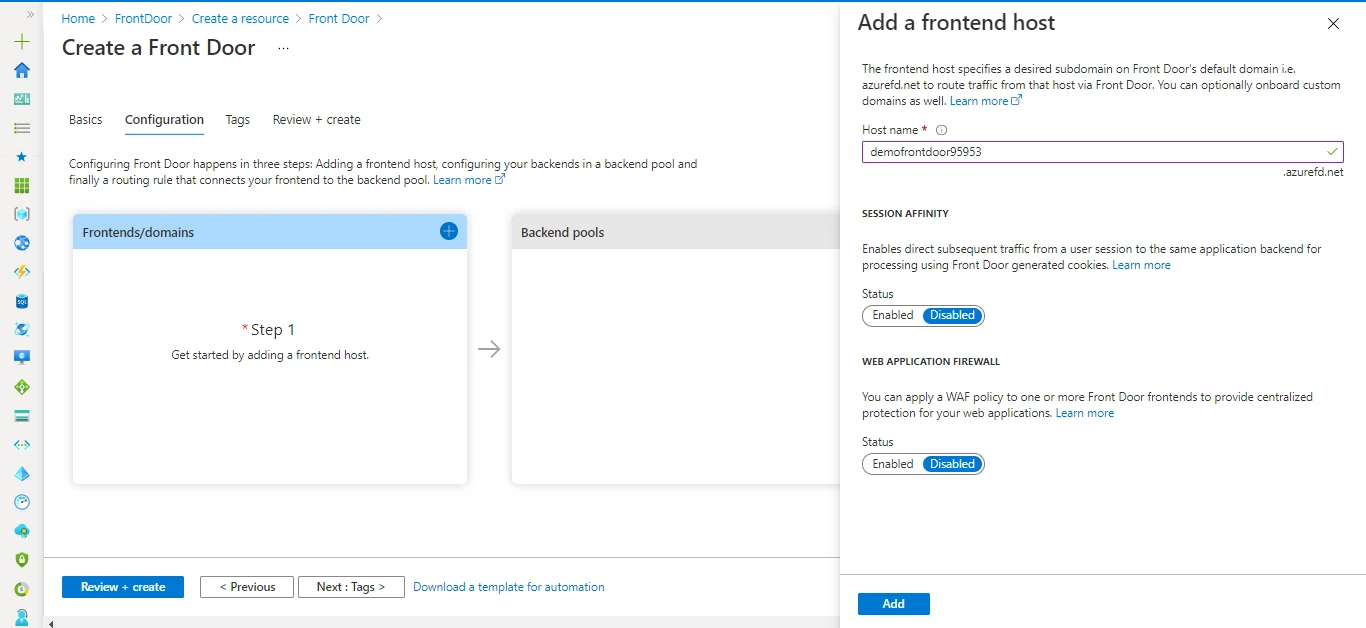The width and height of the screenshot is (1366, 628).
Task: Click the info icon next to Host name
Action: click(x=941, y=130)
